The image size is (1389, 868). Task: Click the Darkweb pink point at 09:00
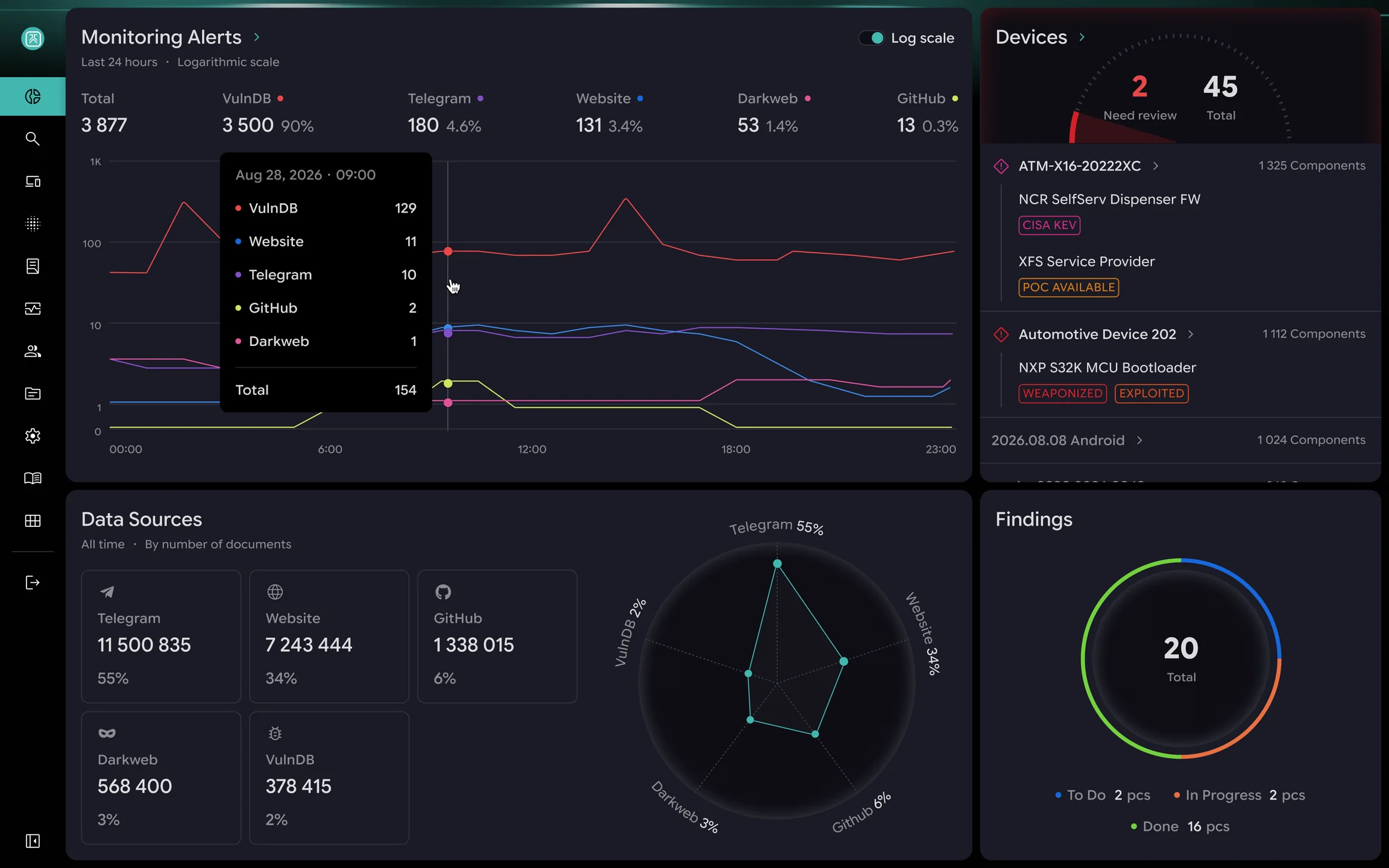click(x=448, y=403)
